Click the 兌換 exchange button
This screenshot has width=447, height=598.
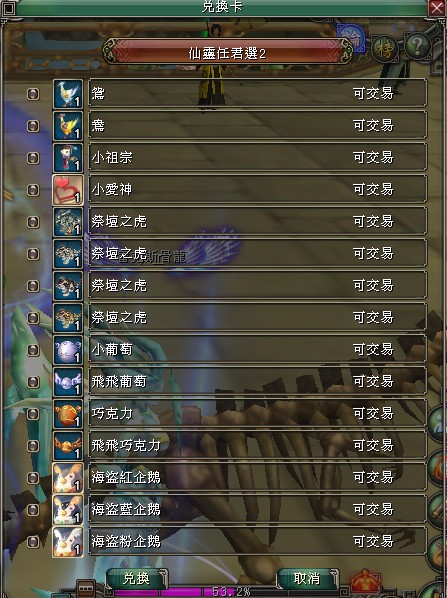pos(137,579)
